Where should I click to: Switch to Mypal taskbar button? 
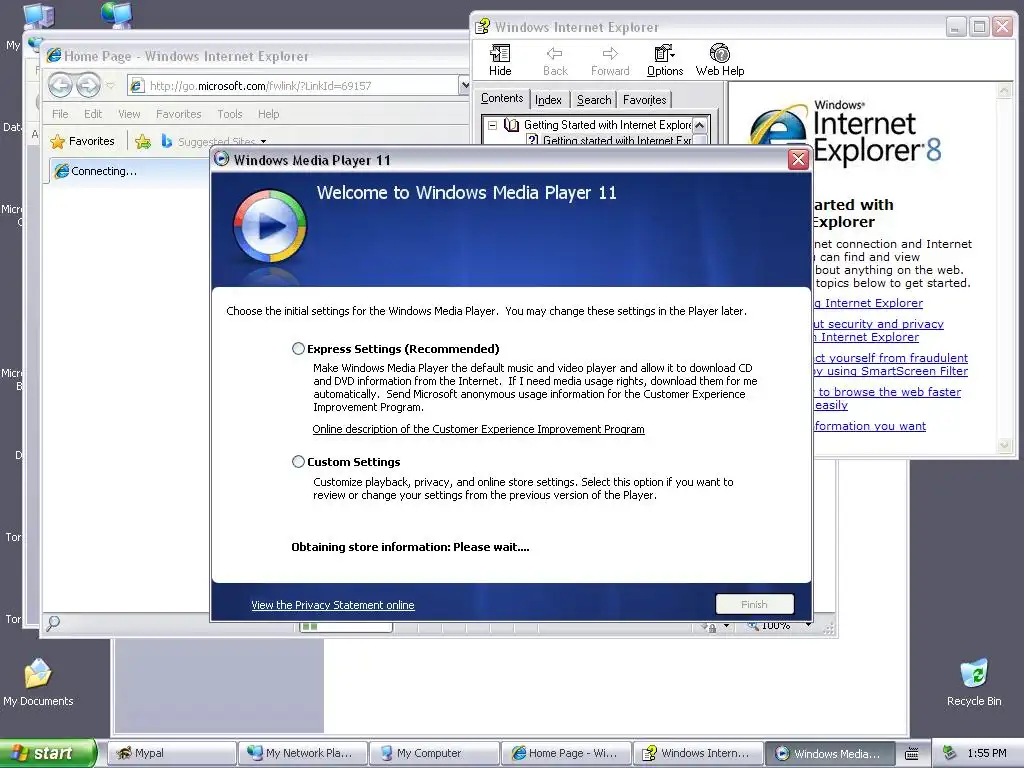(x=171, y=753)
